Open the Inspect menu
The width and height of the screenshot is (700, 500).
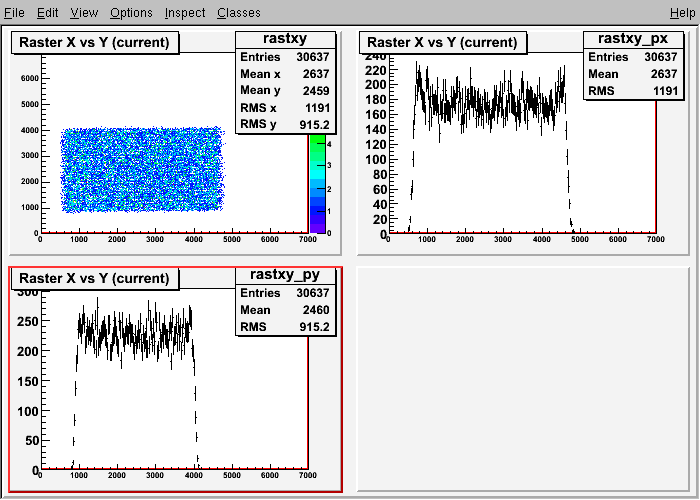(185, 12)
